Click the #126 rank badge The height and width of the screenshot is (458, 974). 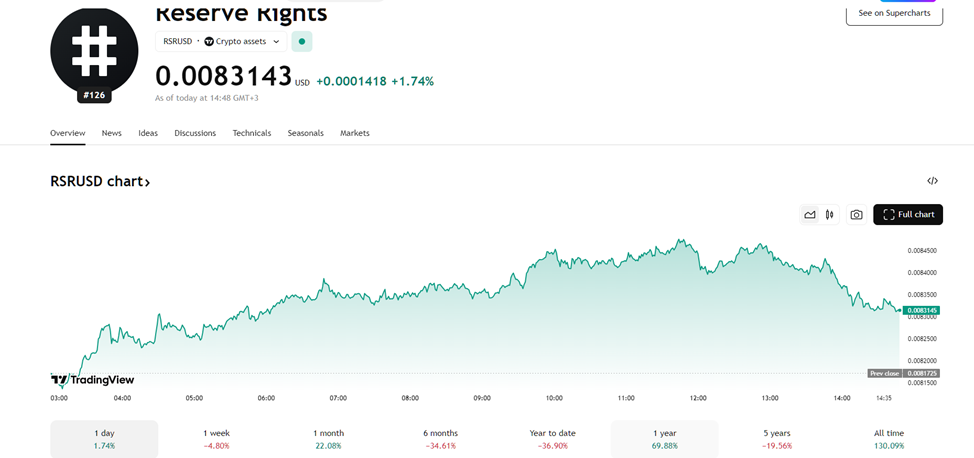tap(94, 96)
